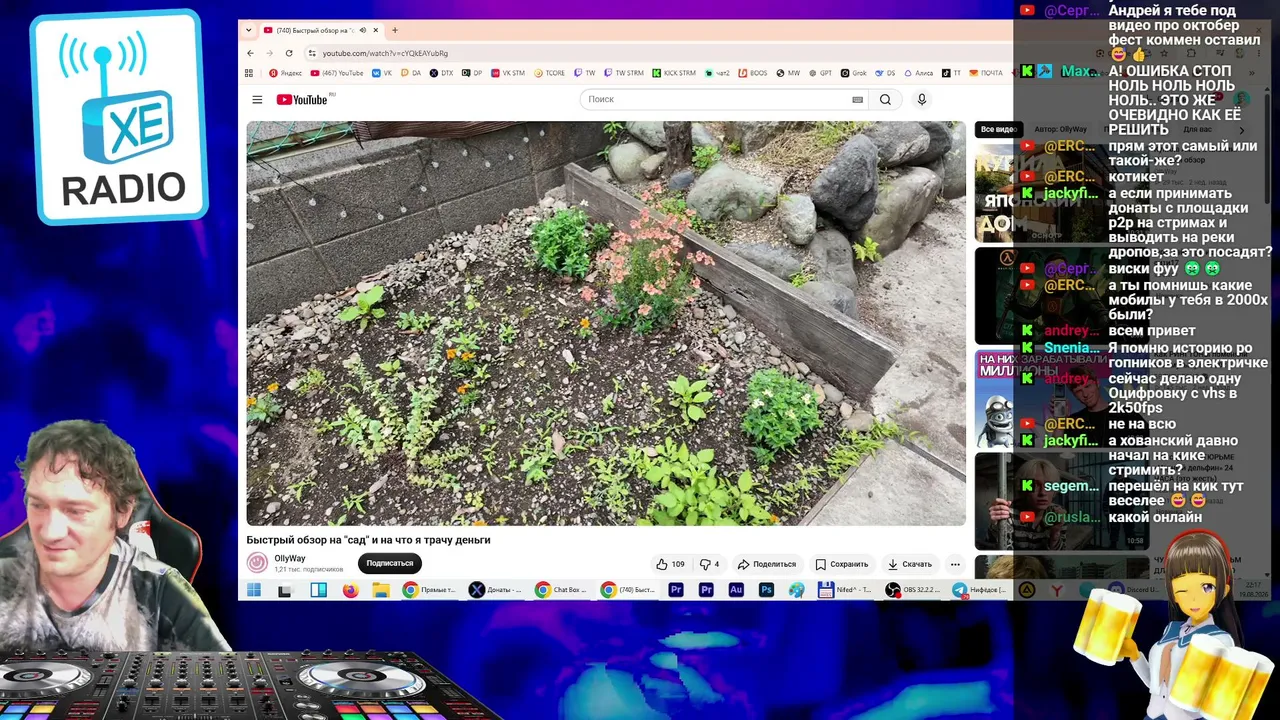This screenshot has height=720, width=1280.
Task: Open the Yandex bookmark
Action: click(286, 73)
